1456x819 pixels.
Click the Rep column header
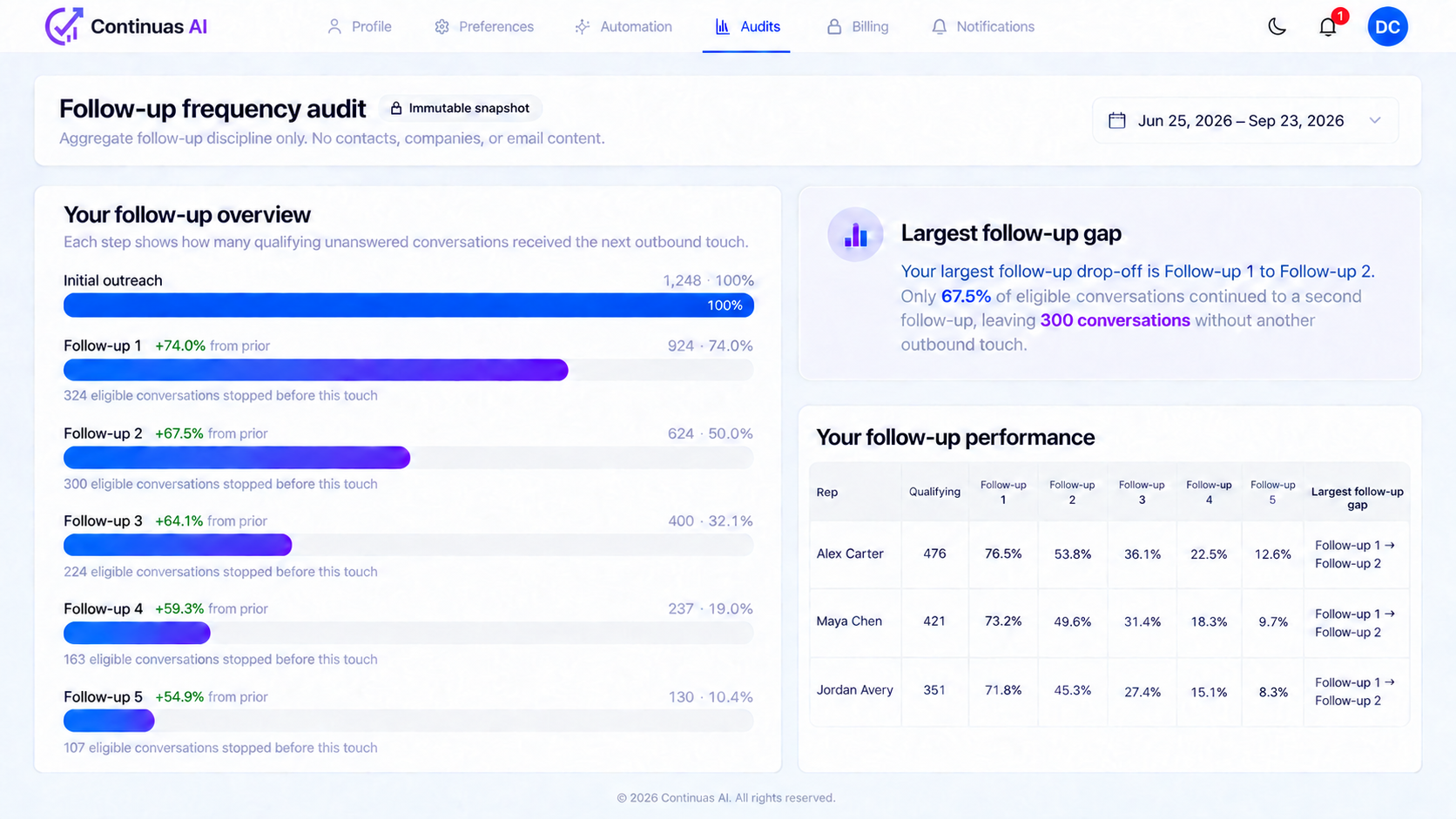[827, 493]
